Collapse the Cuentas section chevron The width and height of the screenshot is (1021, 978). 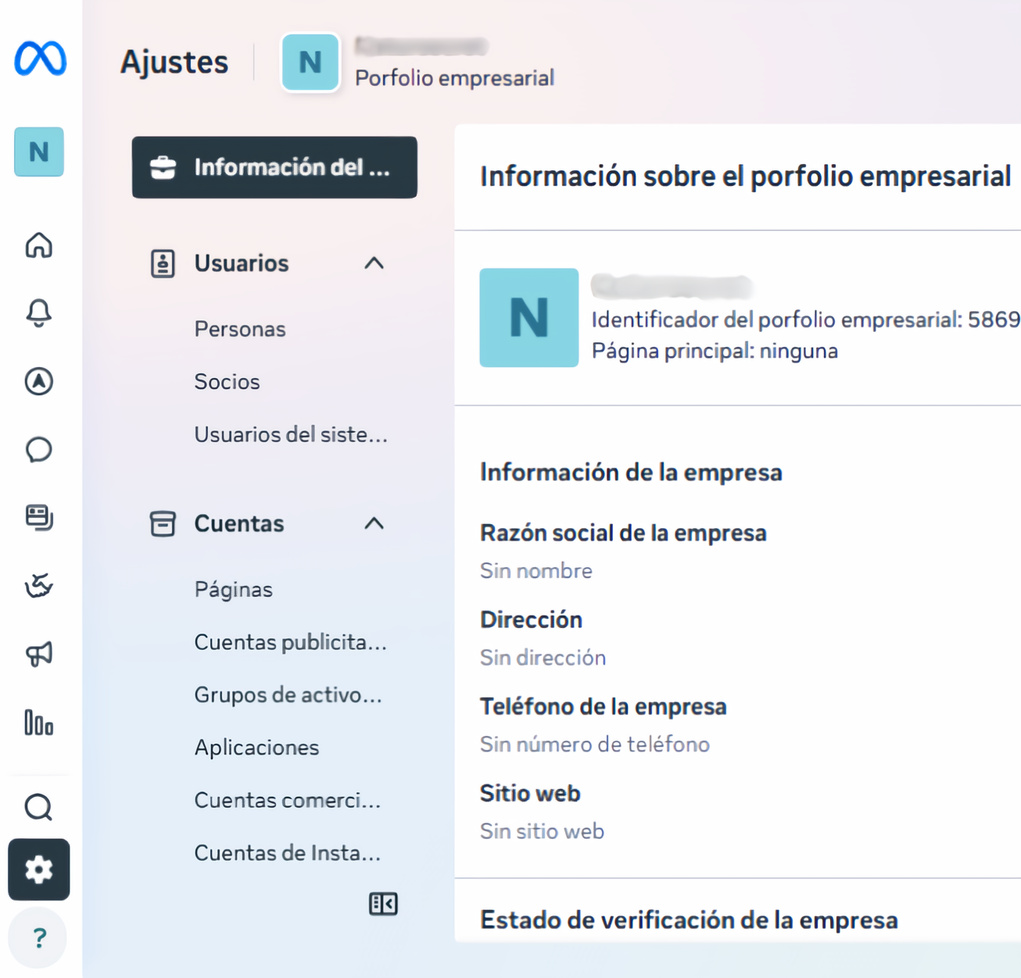coord(374,523)
